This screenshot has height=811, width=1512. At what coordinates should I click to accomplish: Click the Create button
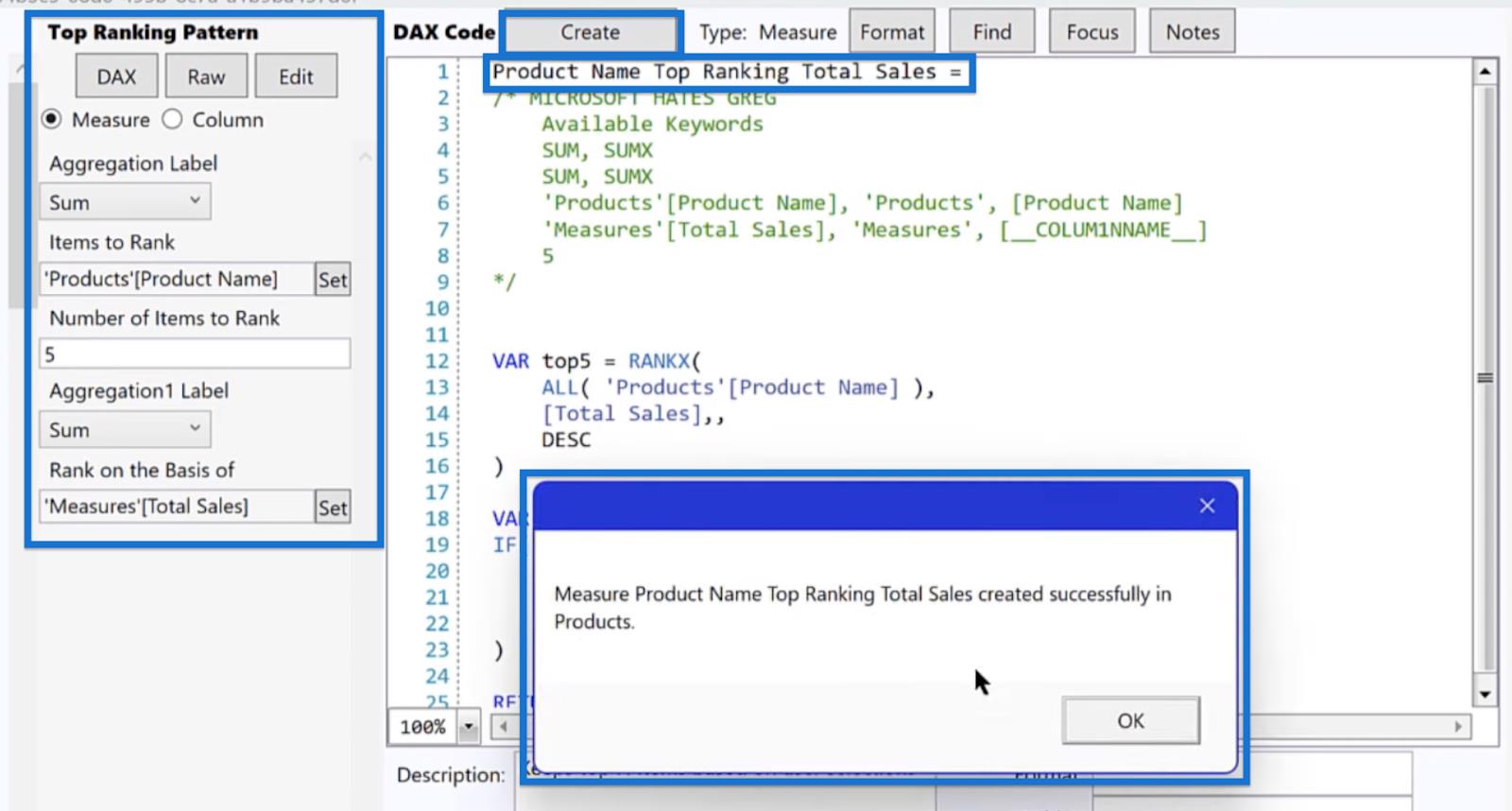[591, 32]
